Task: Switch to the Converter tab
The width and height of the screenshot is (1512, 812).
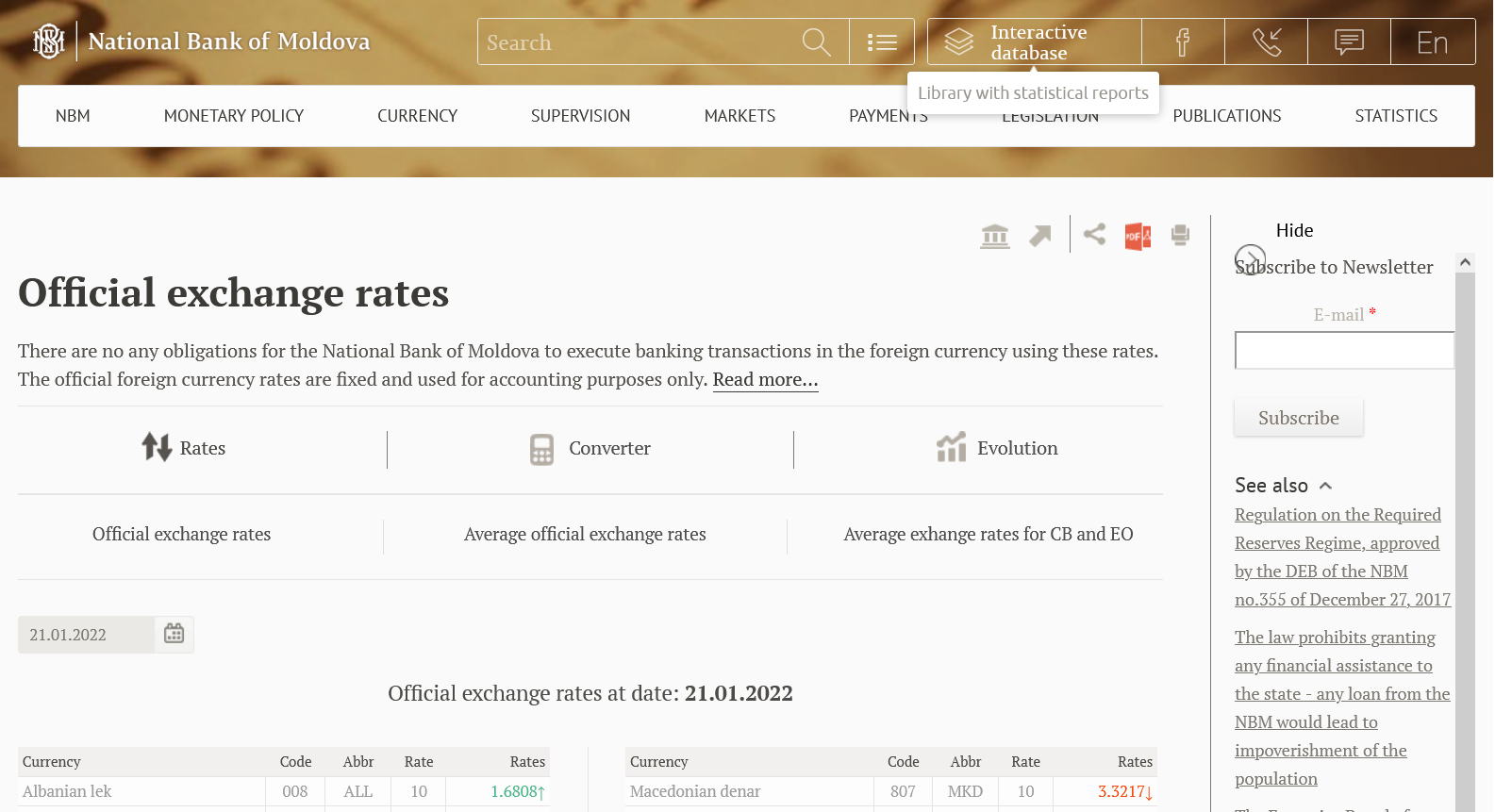Action: [590, 449]
